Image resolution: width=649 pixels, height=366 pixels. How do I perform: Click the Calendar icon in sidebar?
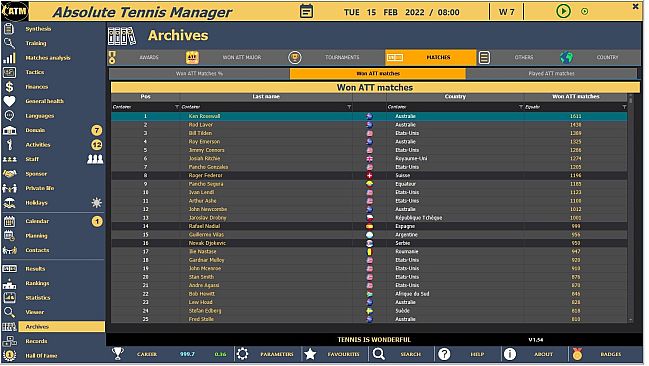(x=9, y=221)
